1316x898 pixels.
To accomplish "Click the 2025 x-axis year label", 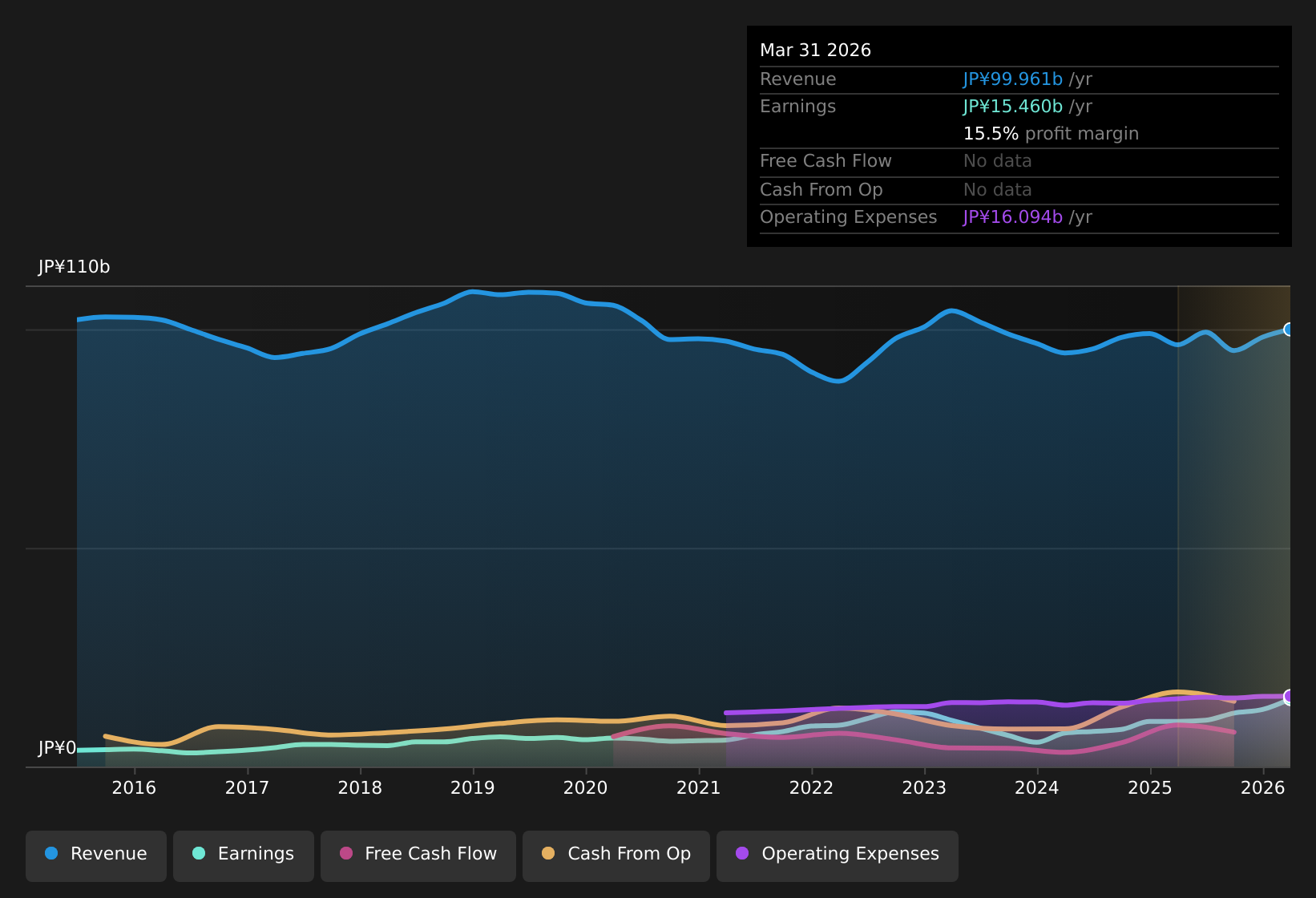I will pyautogui.click(x=1150, y=787).
